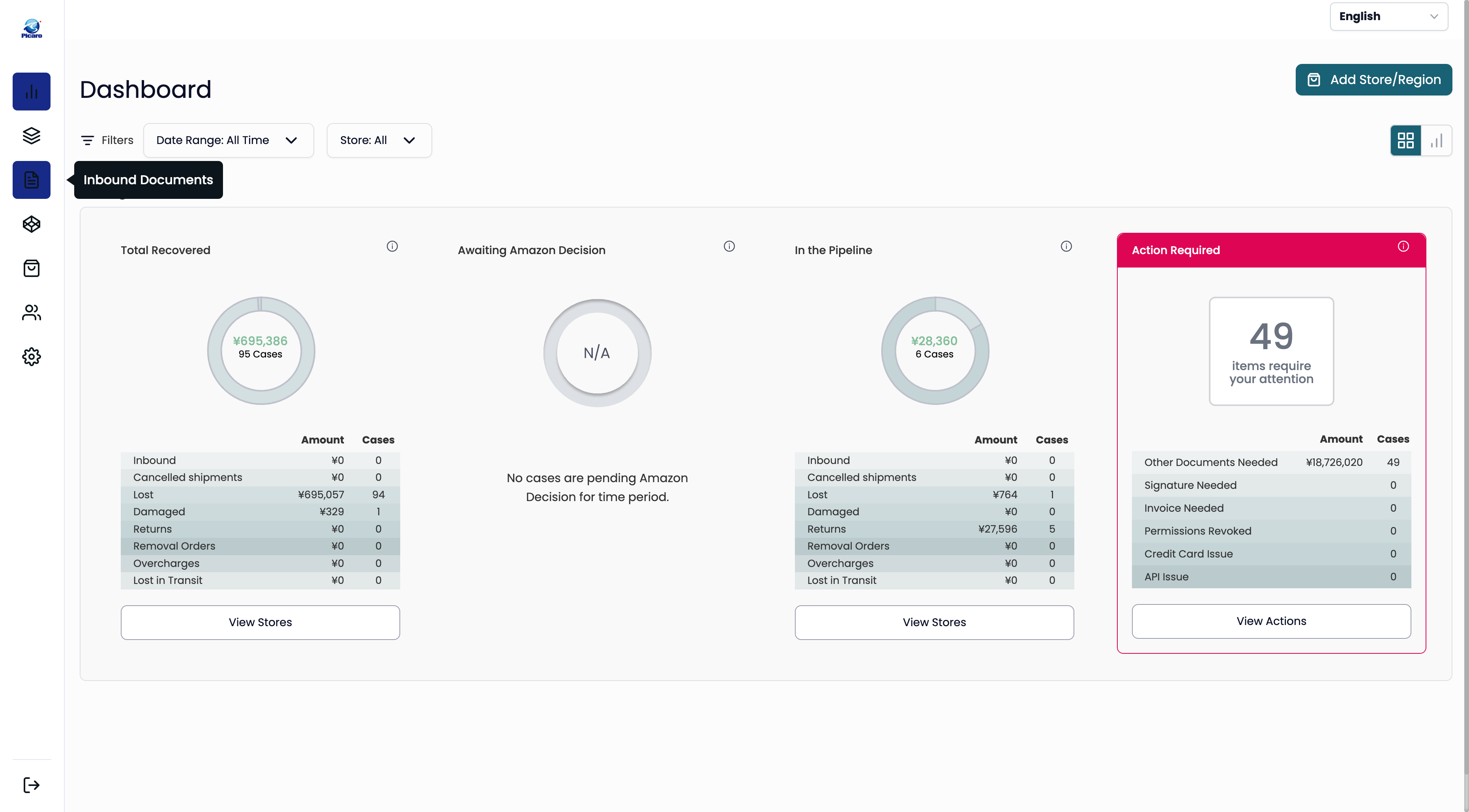Click info icon next to Total Recovered
The height and width of the screenshot is (812, 1469).
click(392, 246)
